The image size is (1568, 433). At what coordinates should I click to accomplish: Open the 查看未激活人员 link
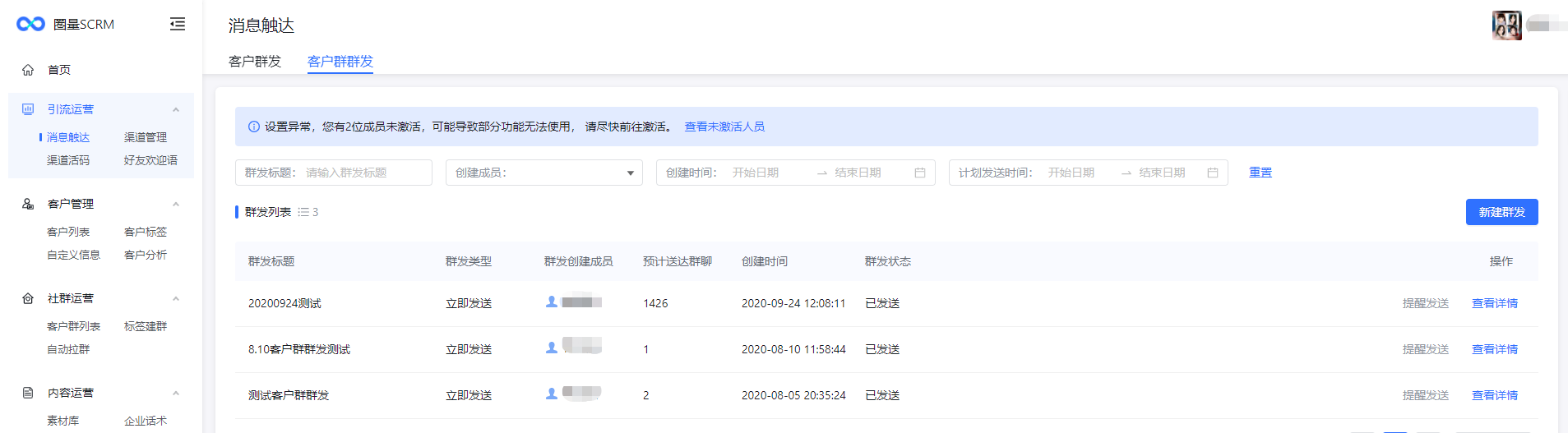(x=724, y=127)
